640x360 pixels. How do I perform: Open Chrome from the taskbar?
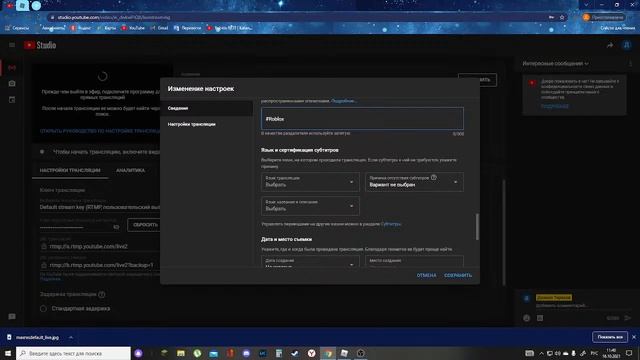click(x=328, y=353)
